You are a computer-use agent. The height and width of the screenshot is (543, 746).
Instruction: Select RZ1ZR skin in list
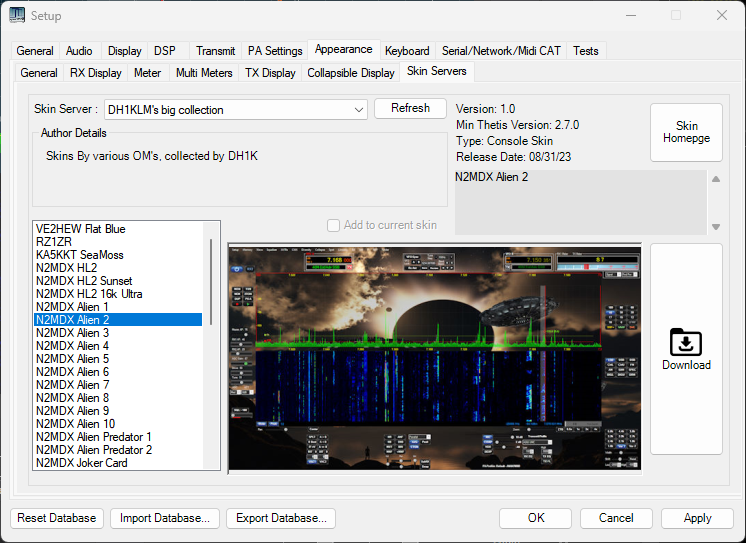click(x=118, y=242)
